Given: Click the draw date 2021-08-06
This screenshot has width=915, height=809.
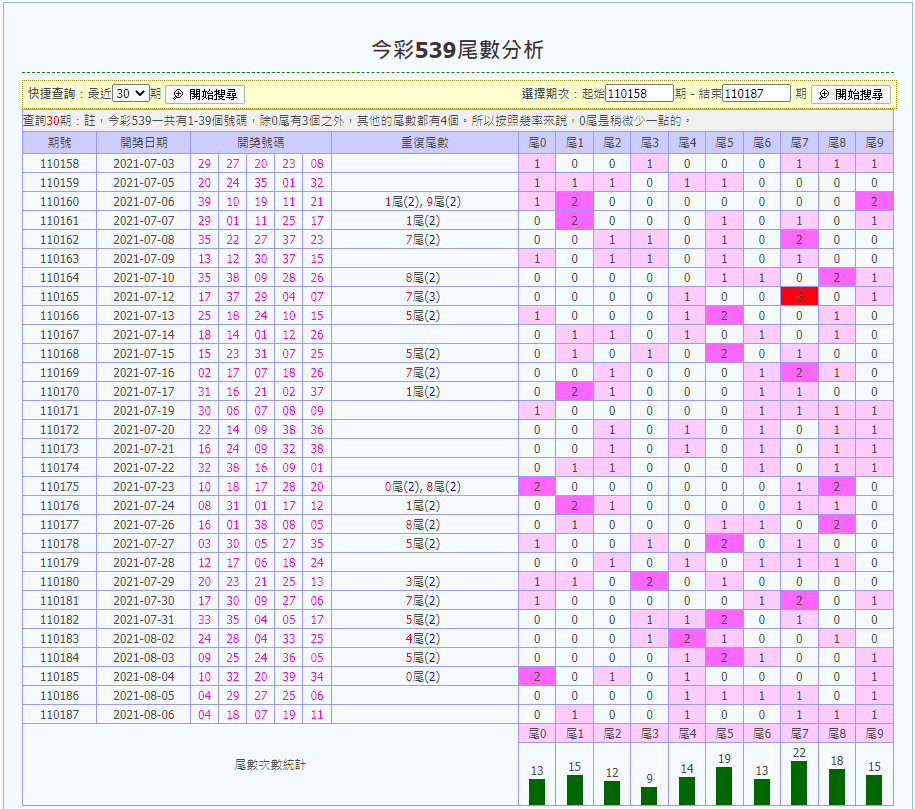Looking at the screenshot, I should (x=144, y=715).
